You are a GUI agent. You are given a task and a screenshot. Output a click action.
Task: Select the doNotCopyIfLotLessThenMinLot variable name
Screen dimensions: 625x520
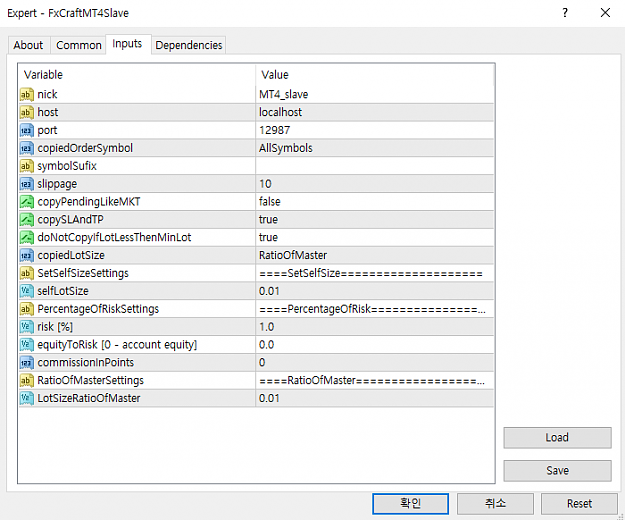(x=114, y=237)
